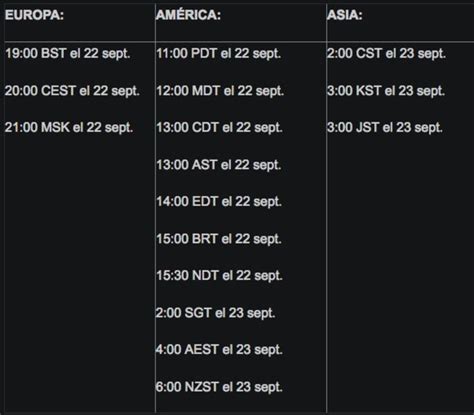Image resolution: width=474 pixels, height=415 pixels.
Task: Click the 12:00 MDT time entry
Action: coord(220,91)
